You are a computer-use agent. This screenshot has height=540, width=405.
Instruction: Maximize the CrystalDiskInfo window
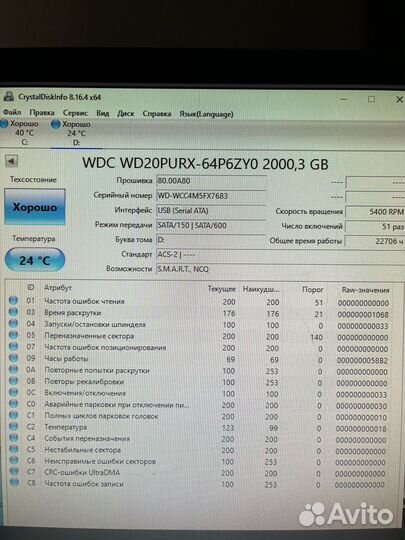(371, 99)
